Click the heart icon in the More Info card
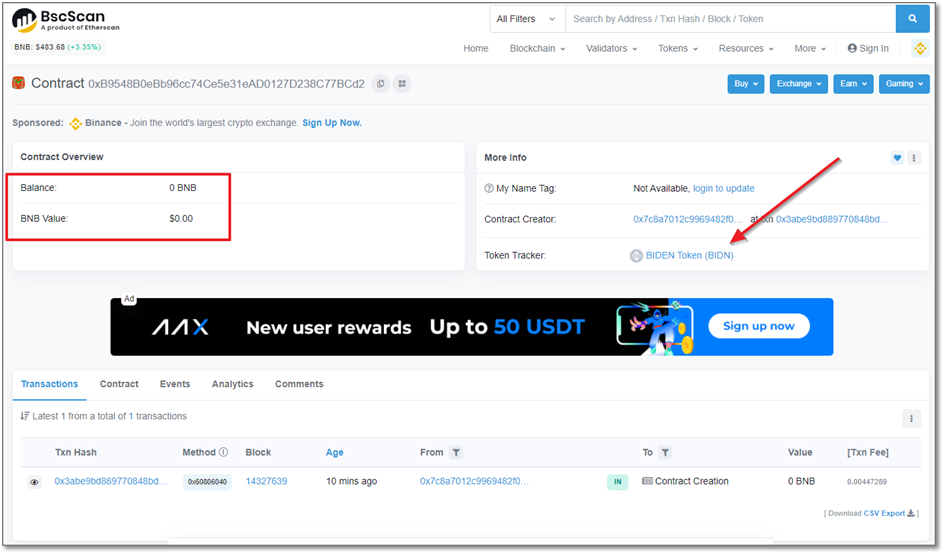The image size is (944, 554). tap(897, 158)
